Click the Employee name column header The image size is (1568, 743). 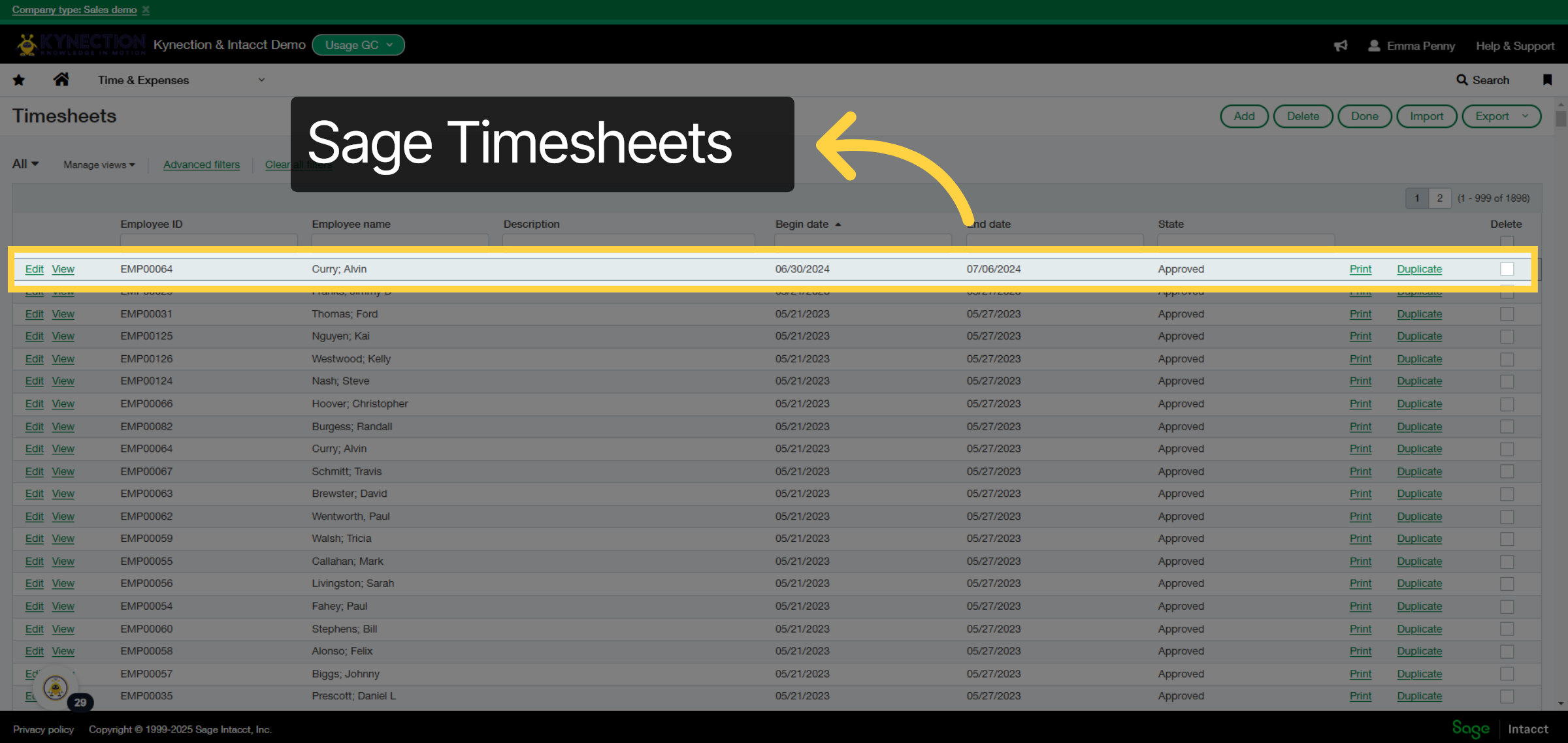[351, 224]
